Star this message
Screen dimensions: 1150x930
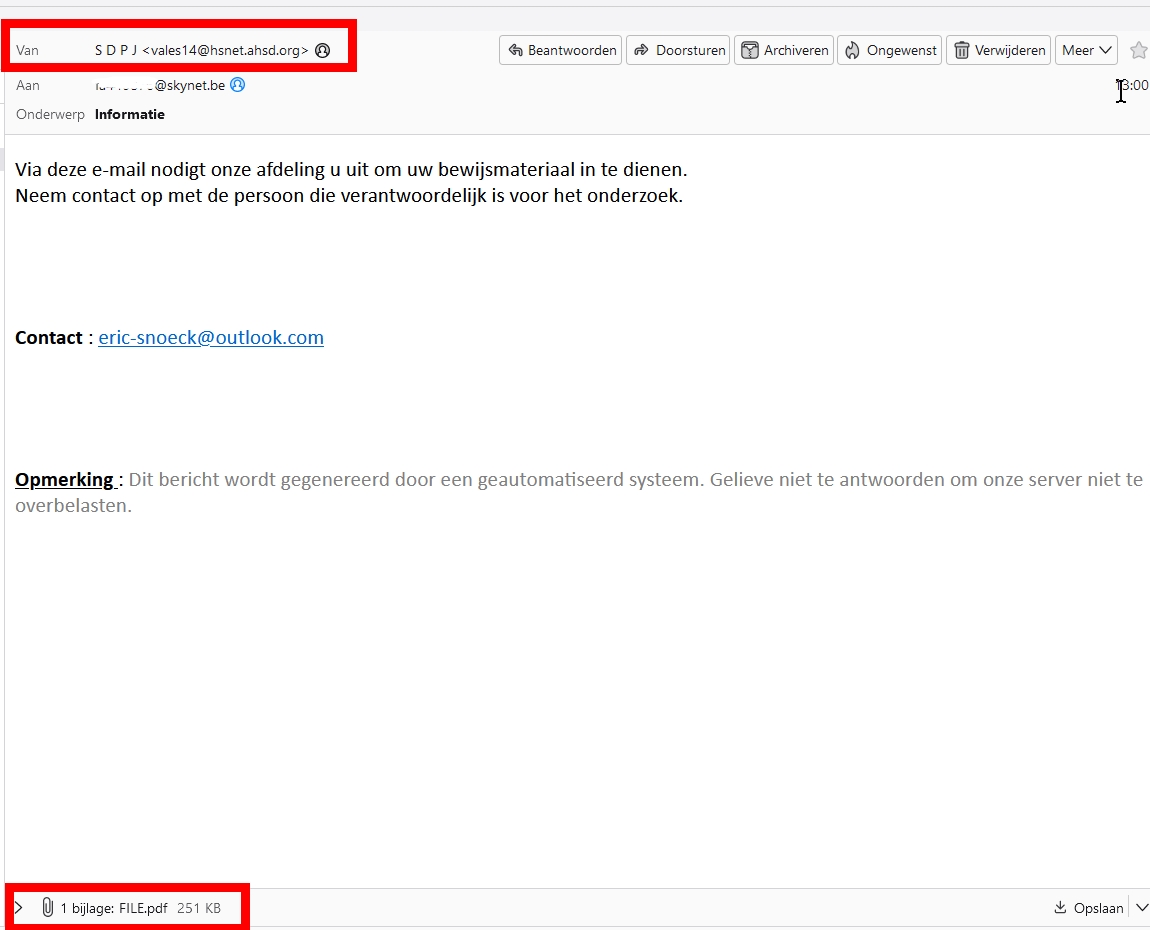(1138, 50)
